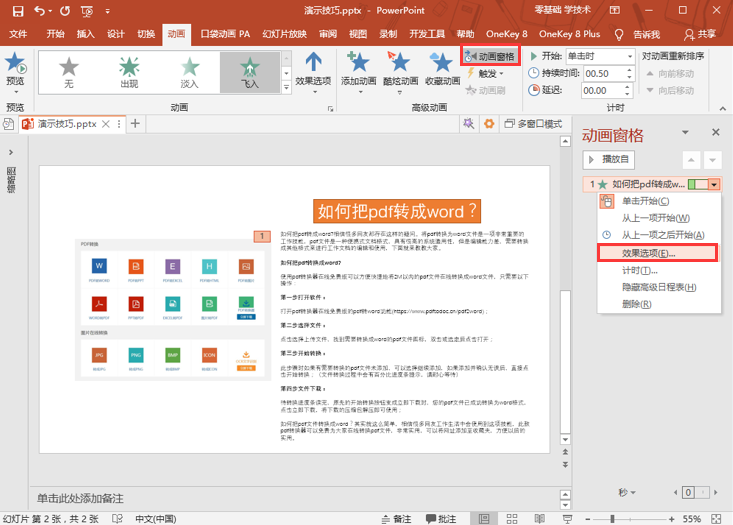
Task: Open the 口袋动画 PA tab
Action: pyautogui.click(x=225, y=34)
